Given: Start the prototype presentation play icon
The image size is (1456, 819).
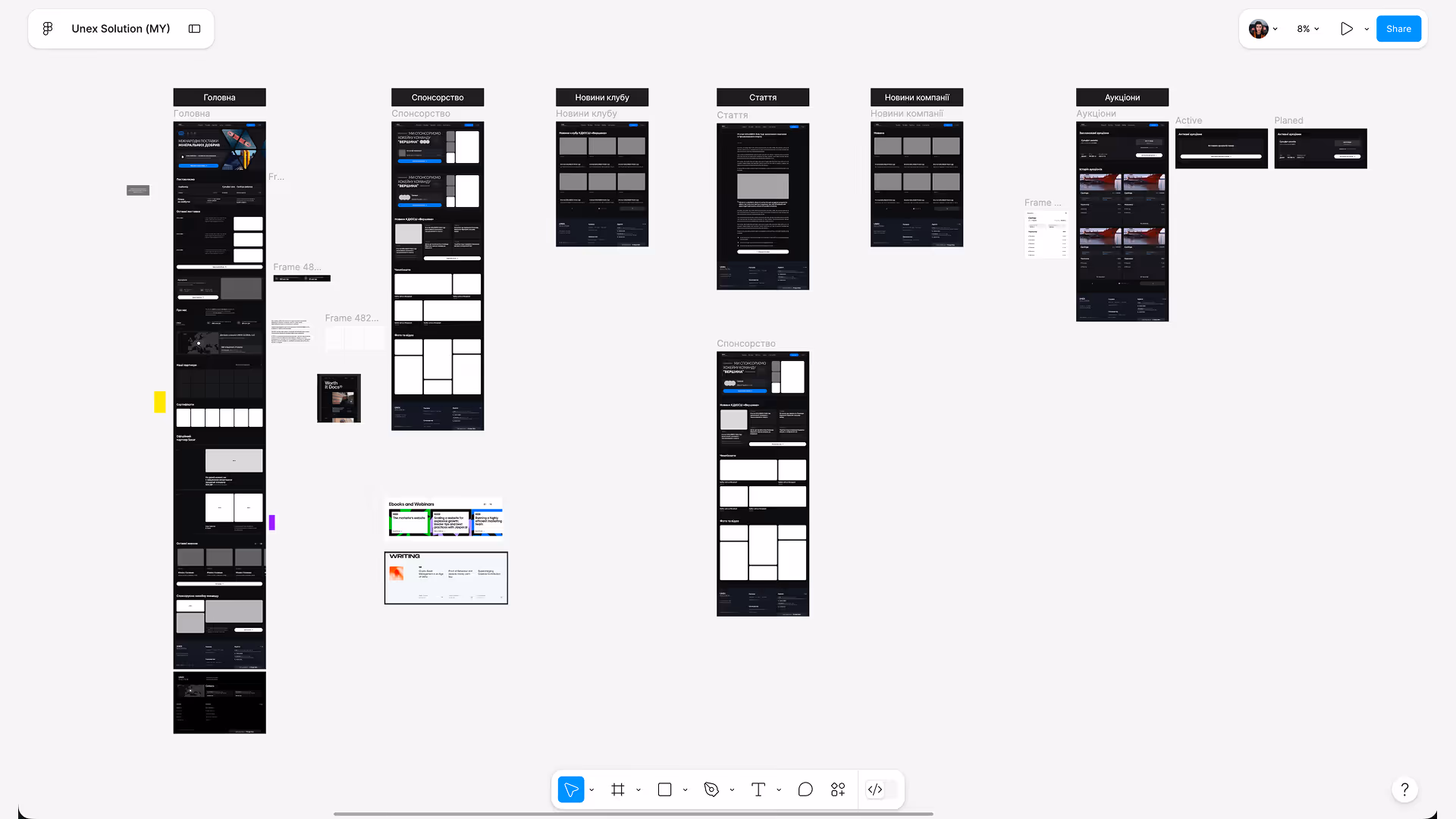Looking at the screenshot, I should pos(1346,29).
